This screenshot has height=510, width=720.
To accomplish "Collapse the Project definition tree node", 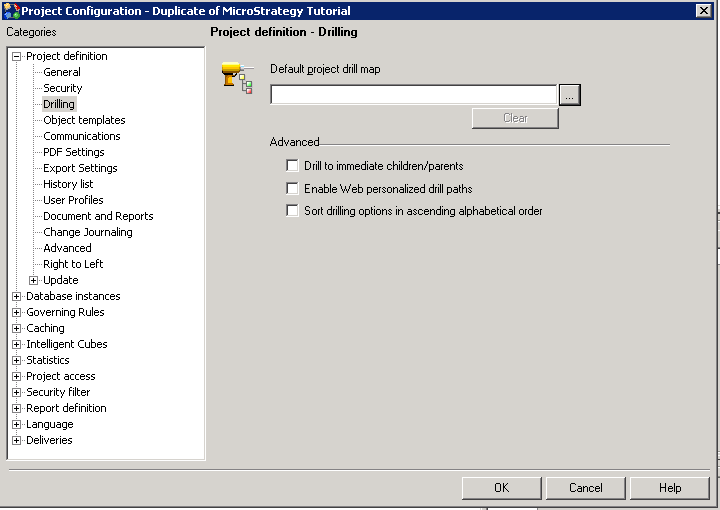I will coord(17,56).
